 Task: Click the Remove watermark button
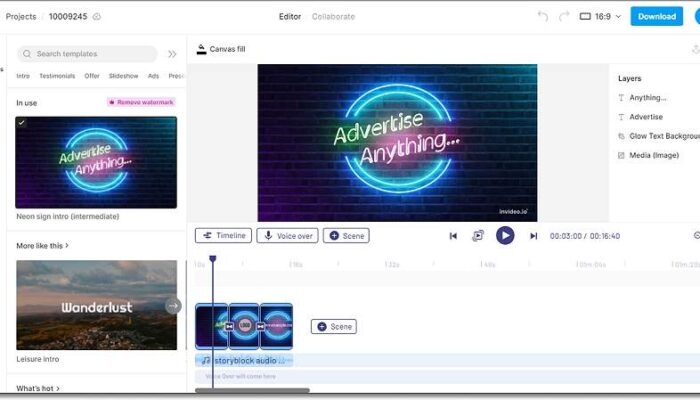(x=142, y=102)
